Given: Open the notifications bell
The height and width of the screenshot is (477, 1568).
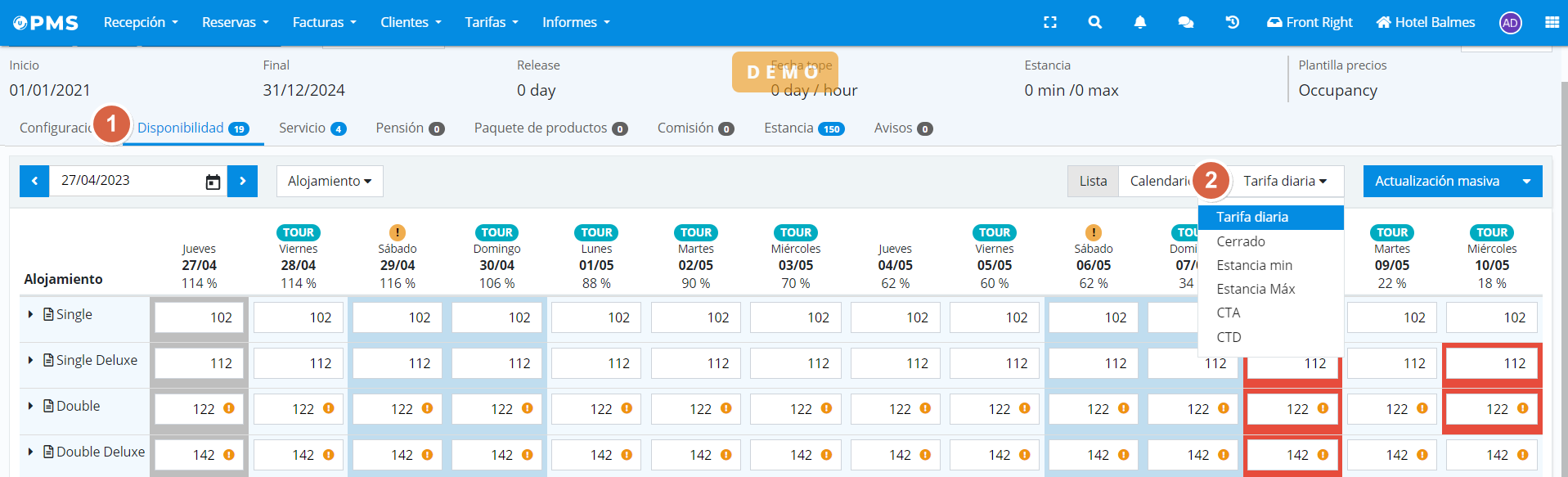Looking at the screenshot, I should tap(1139, 23).
